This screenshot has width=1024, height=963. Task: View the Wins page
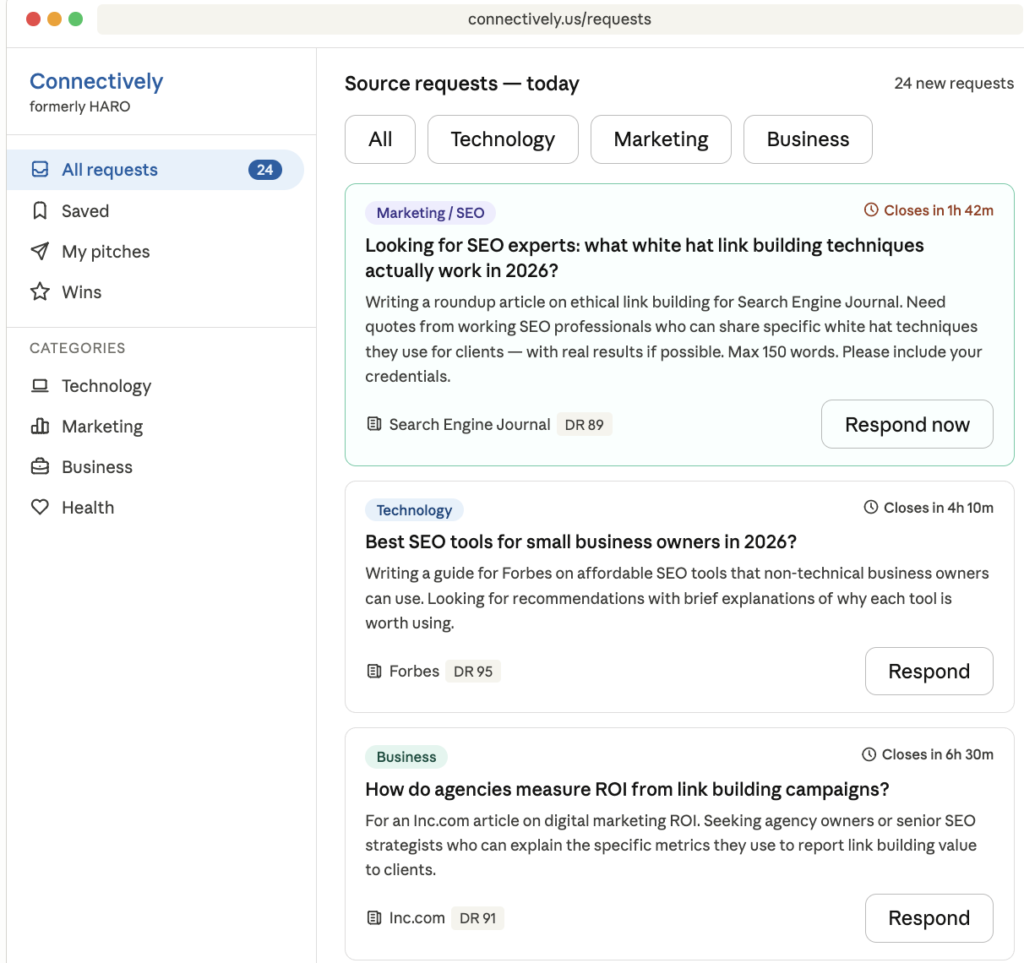point(155,292)
